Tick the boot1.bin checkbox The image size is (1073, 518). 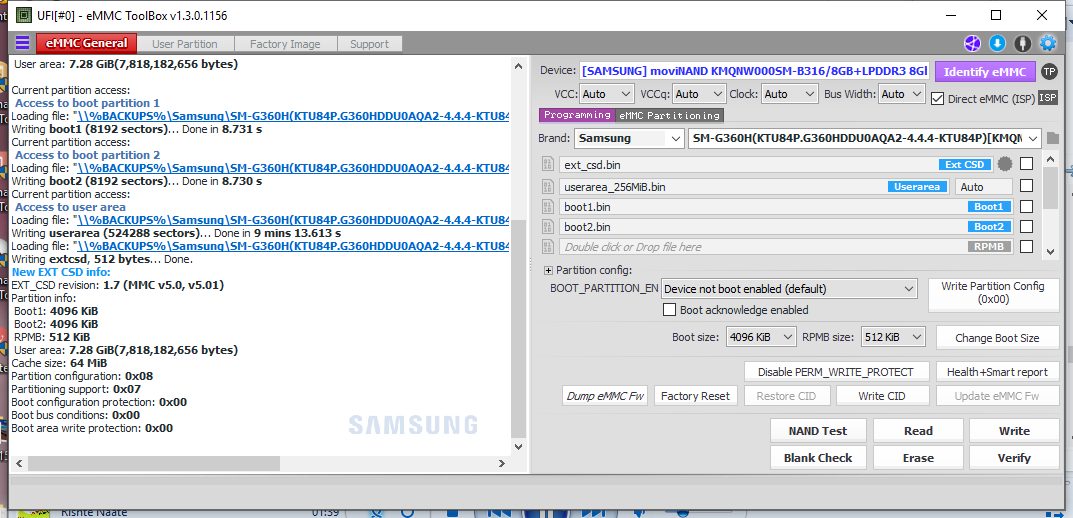1026,207
